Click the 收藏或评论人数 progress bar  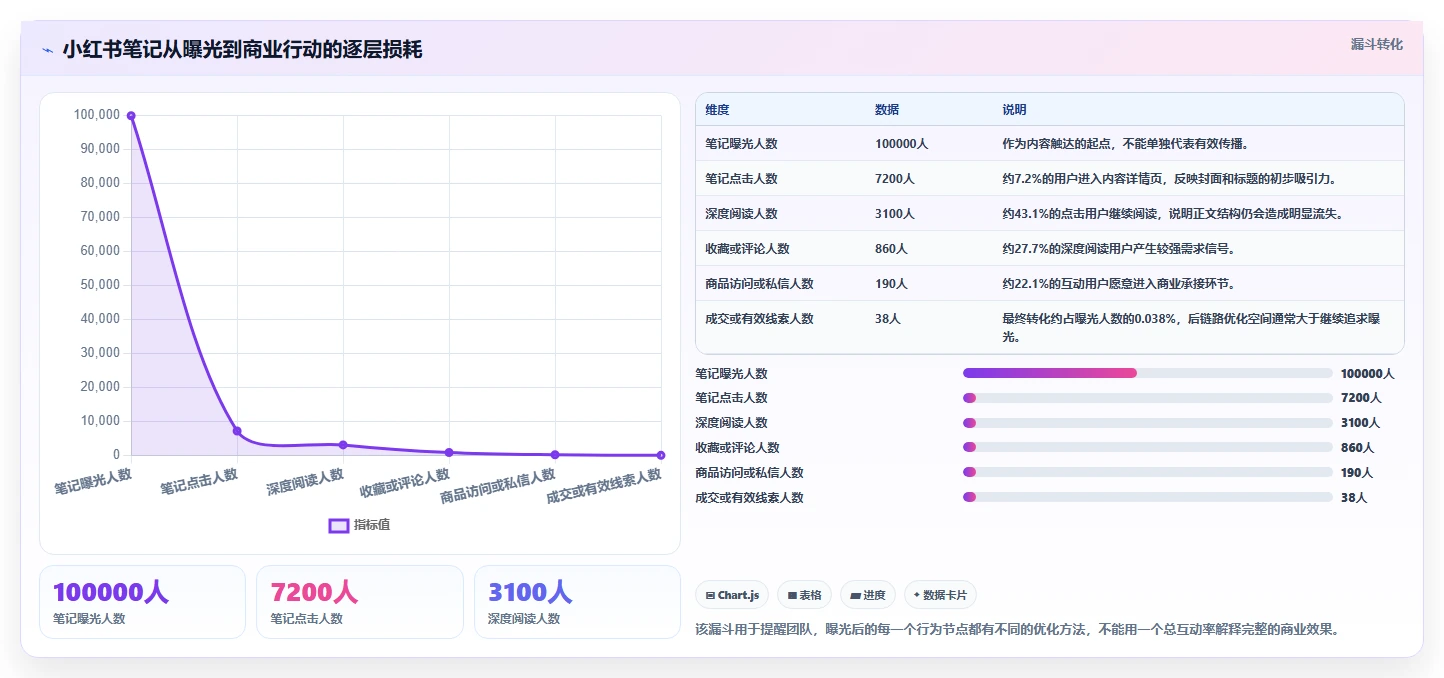point(1147,447)
